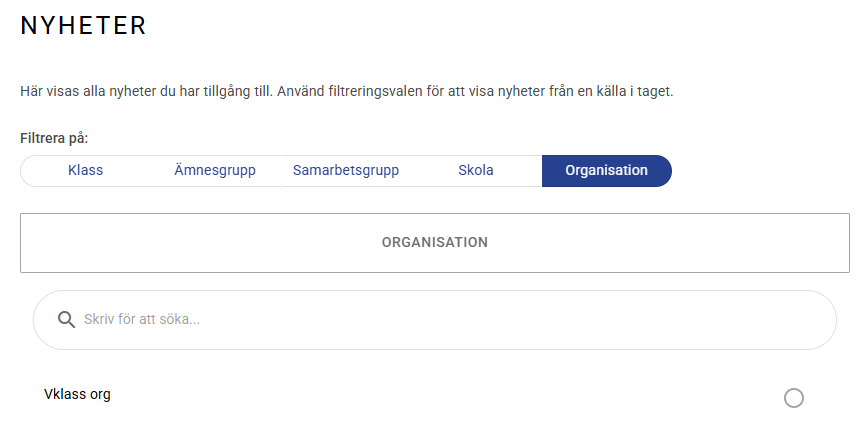Focus the 'Skriv för att söka...' field
Viewport: 860px width, 440px height.
click(x=435, y=320)
